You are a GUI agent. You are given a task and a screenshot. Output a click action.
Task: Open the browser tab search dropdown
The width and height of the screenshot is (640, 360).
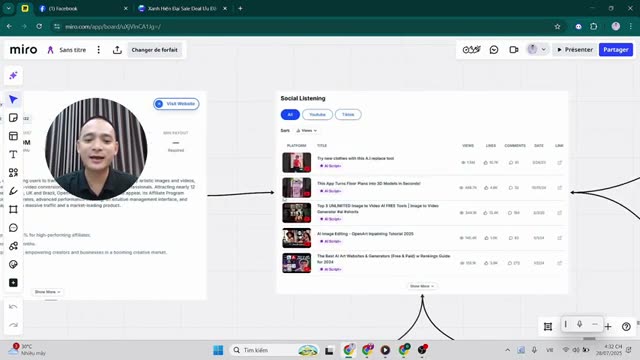tap(9, 9)
